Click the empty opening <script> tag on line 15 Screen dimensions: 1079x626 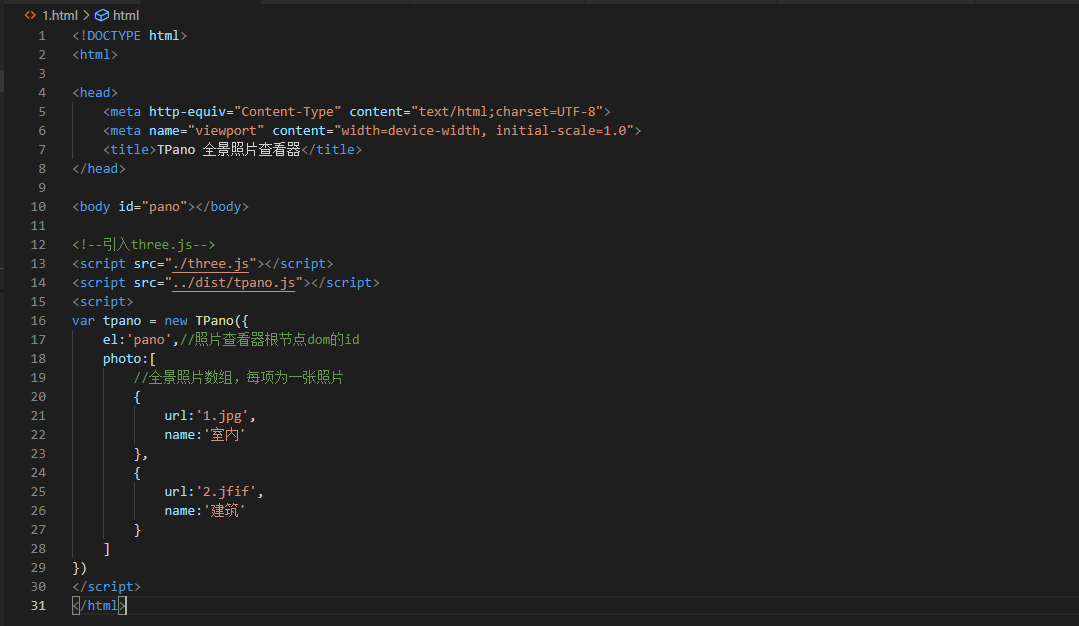pos(103,302)
